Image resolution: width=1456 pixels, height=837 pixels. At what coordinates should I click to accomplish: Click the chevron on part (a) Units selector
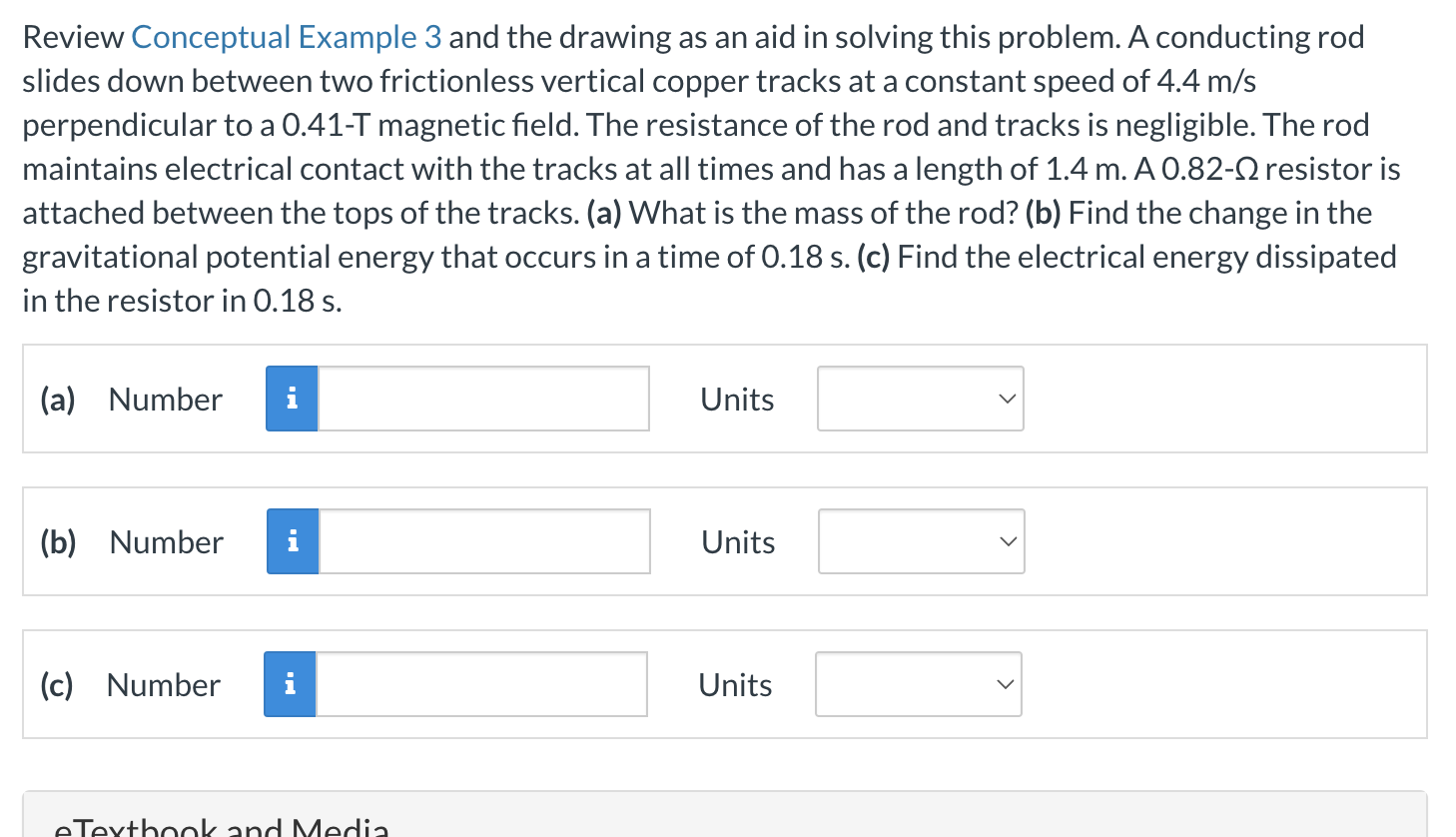(x=1007, y=399)
